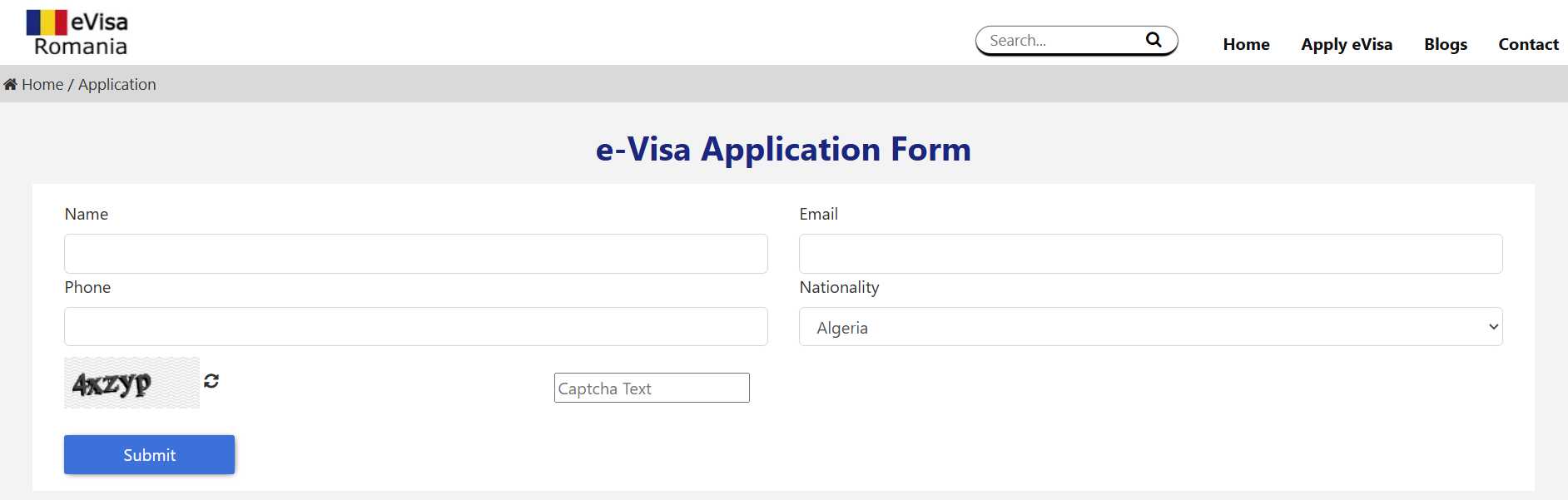Viewport: 1568px width, 500px height.
Task: Click the Romanian flag in logo
Action: (x=47, y=22)
